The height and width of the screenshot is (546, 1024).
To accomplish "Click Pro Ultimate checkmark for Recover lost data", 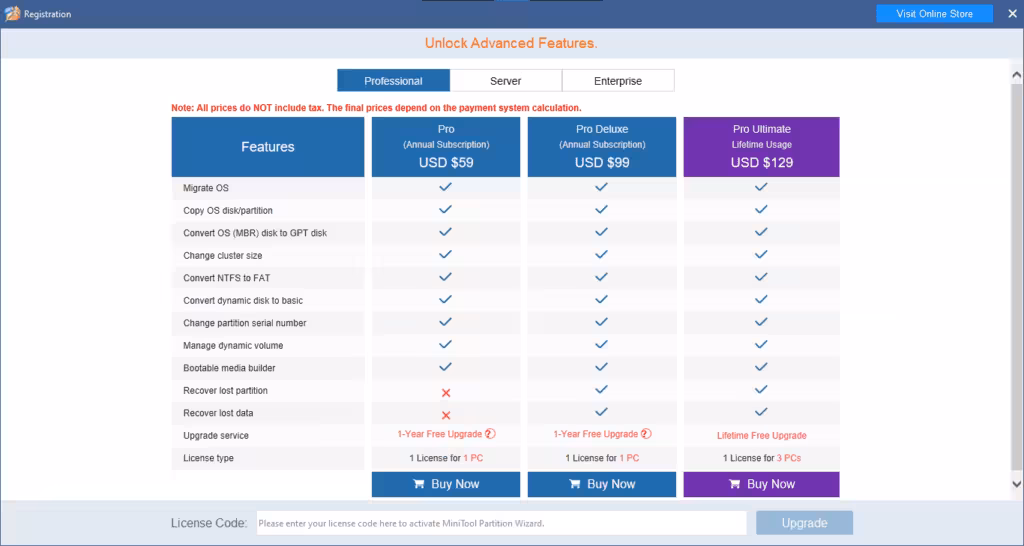I will point(761,412).
